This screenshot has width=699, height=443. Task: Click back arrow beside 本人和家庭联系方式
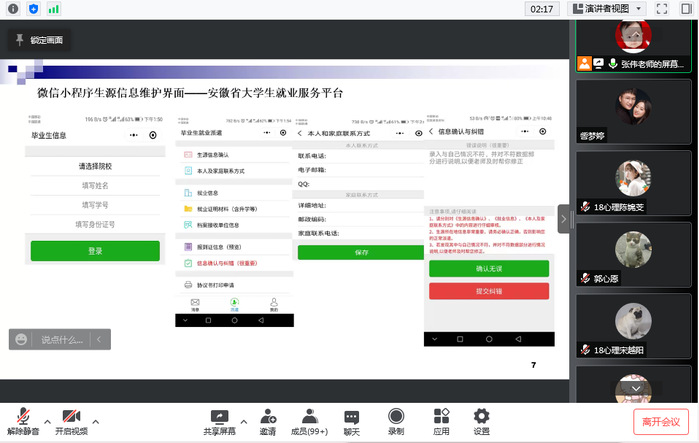[300, 133]
